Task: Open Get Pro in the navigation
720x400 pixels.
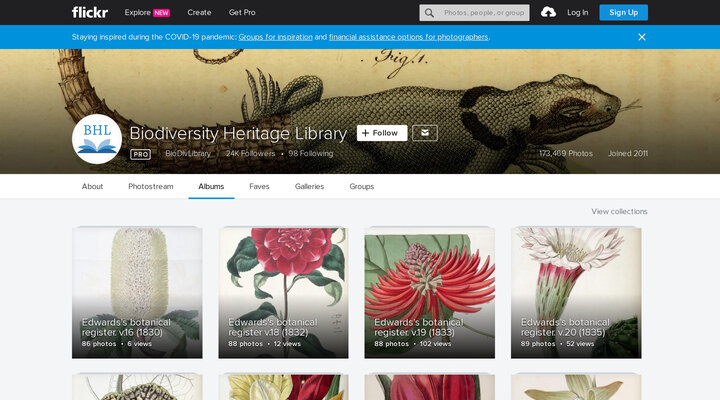Action: coord(242,12)
